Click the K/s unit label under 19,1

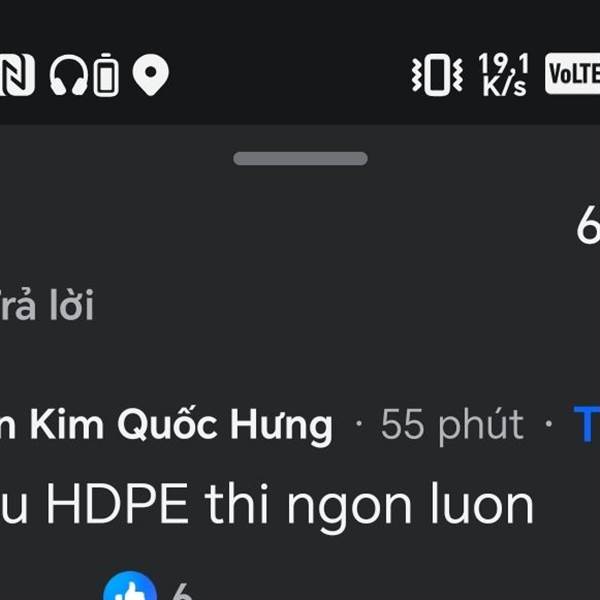504,86
